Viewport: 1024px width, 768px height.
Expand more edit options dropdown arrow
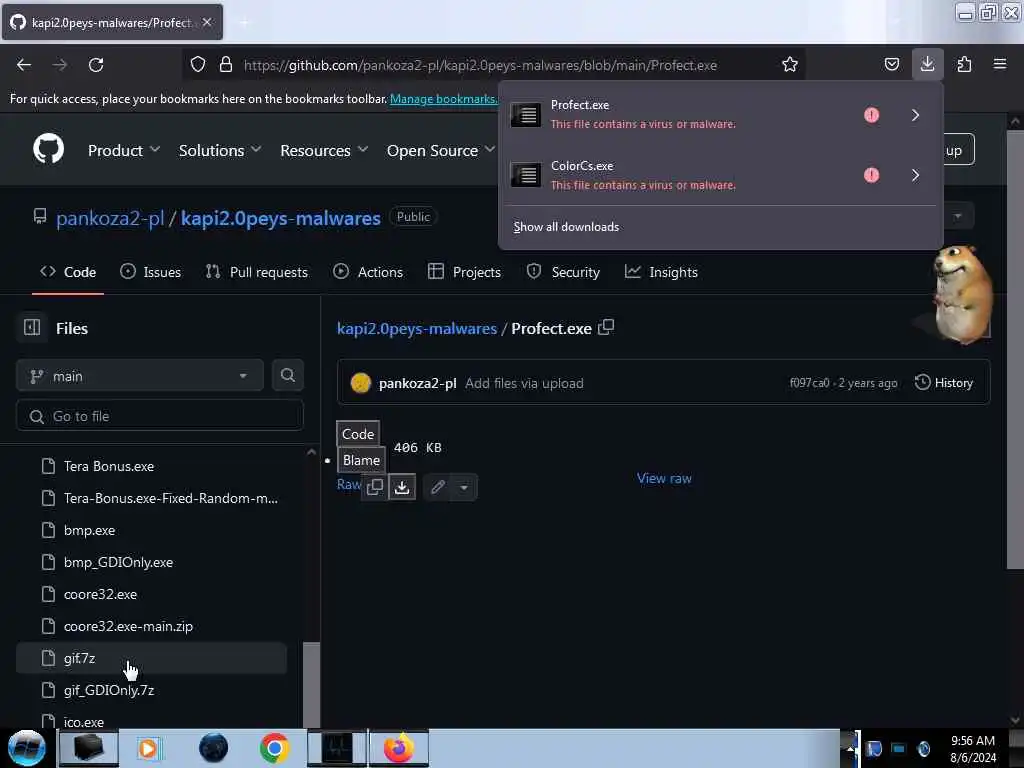pyautogui.click(x=464, y=487)
